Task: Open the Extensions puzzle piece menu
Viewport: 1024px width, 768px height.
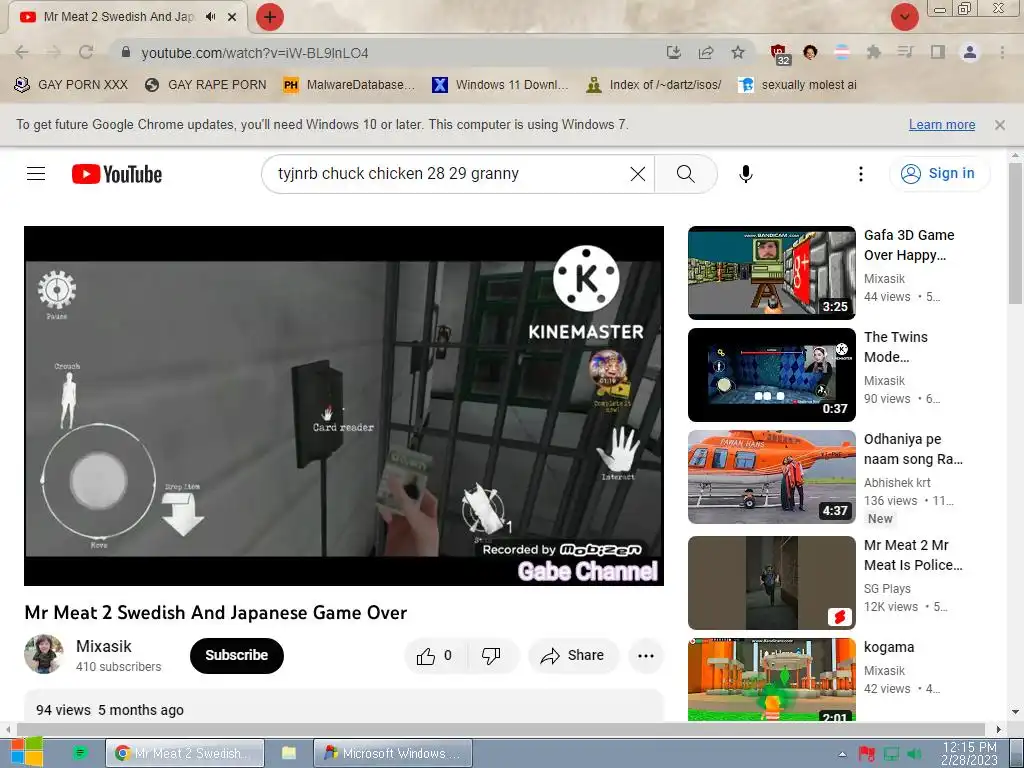Action: click(874, 52)
